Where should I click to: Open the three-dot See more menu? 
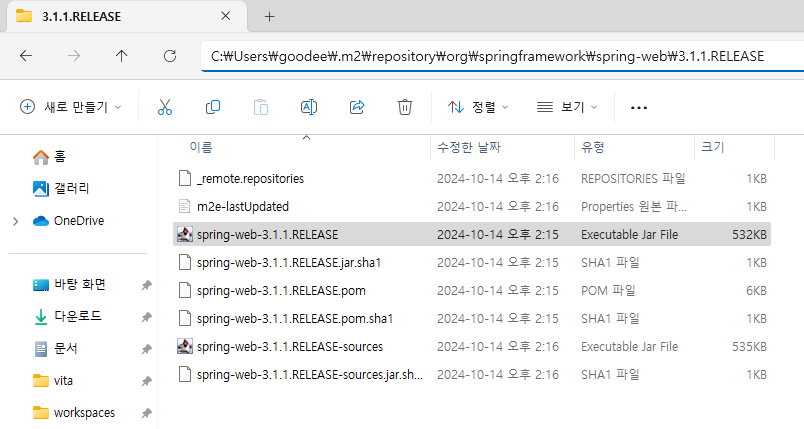(638, 108)
